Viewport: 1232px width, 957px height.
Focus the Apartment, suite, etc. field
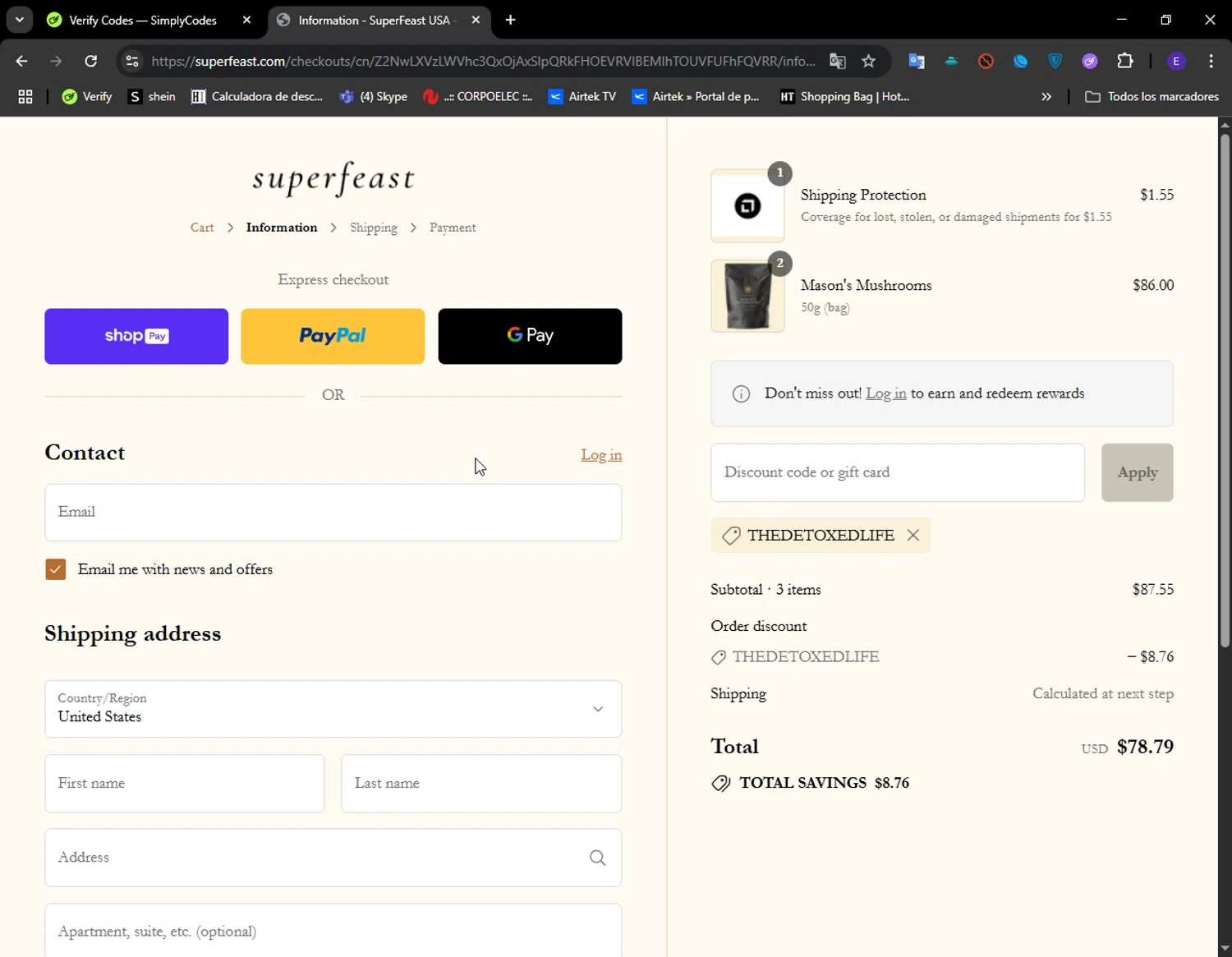click(x=333, y=931)
